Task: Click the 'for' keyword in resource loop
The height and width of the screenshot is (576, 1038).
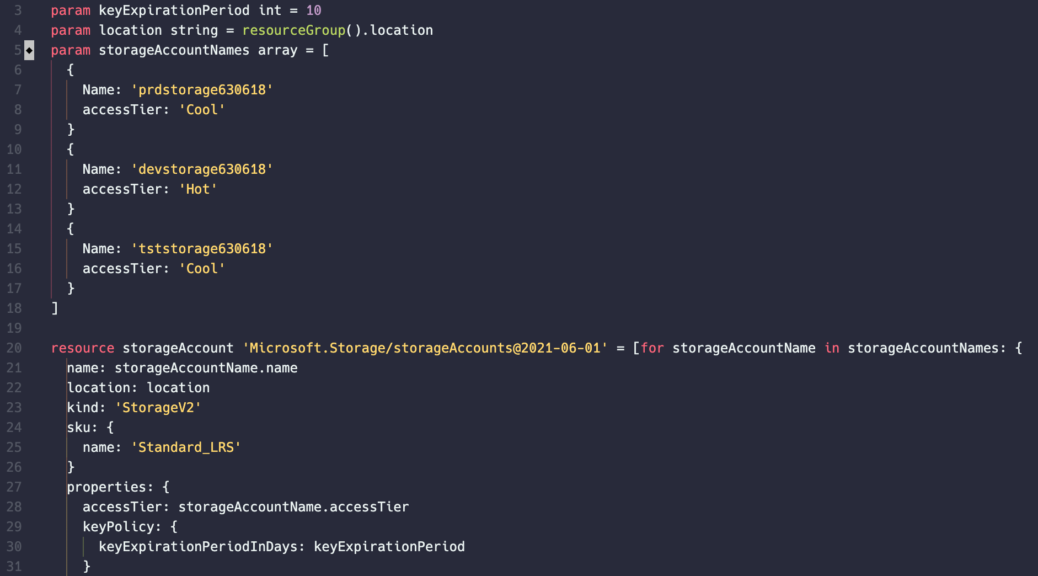Action: pyautogui.click(x=652, y=348)
